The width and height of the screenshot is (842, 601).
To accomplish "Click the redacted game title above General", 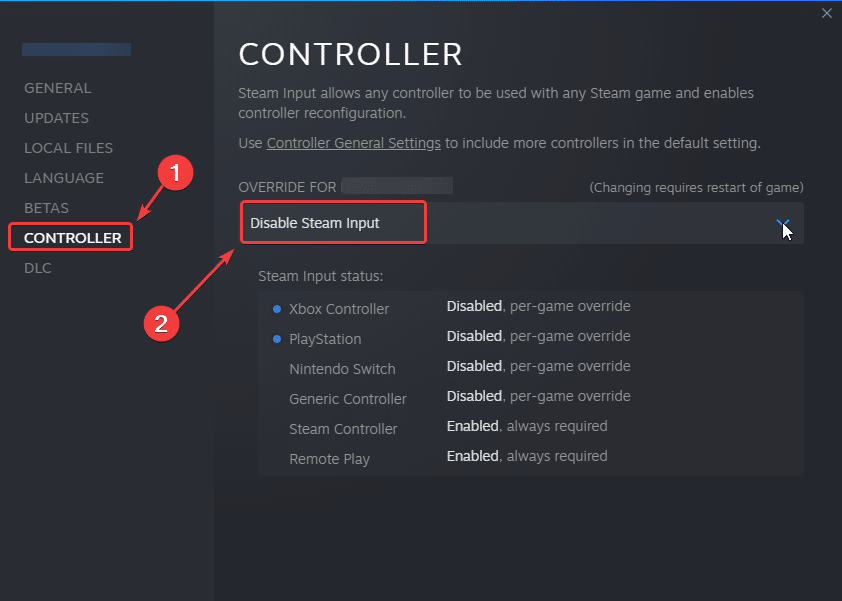I will [x=77, y=49].
